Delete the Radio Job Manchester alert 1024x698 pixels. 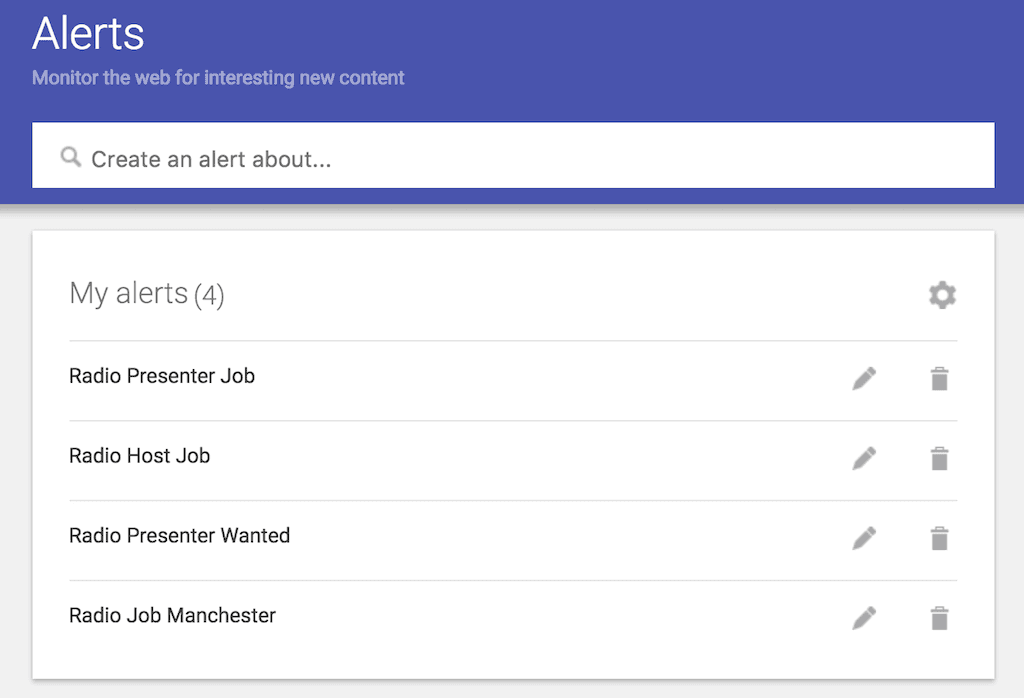(939, 618)
